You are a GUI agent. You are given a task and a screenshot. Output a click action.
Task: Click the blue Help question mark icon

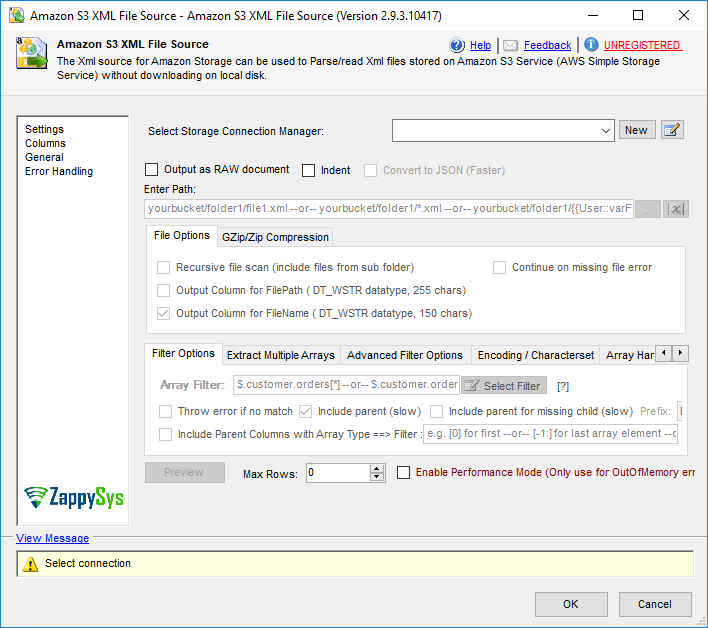[x=457, y=45]
